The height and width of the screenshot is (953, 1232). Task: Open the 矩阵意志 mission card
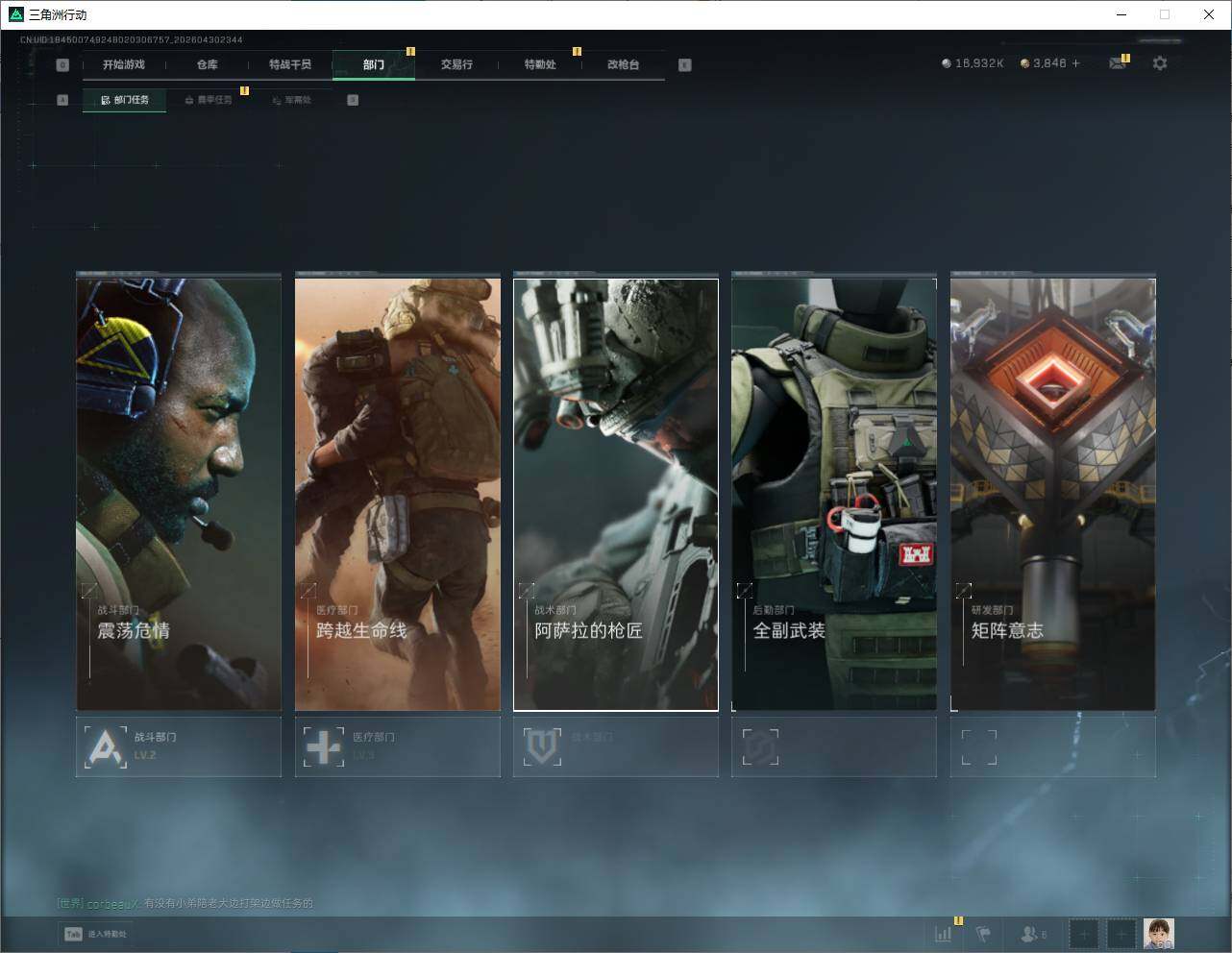click(x=1053, y=494)
